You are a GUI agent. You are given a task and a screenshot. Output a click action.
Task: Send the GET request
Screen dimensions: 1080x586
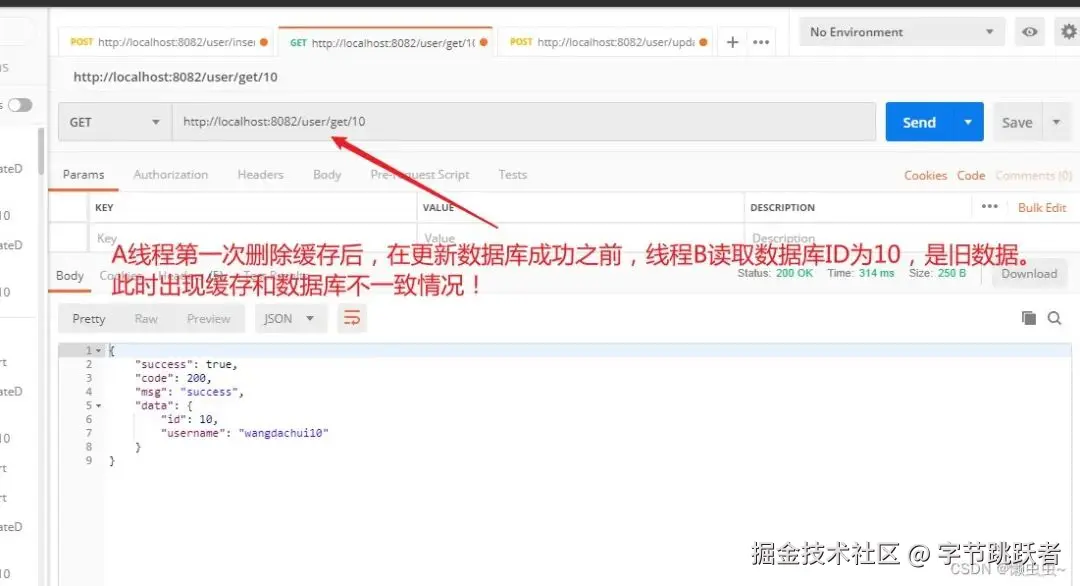[919, 121]
